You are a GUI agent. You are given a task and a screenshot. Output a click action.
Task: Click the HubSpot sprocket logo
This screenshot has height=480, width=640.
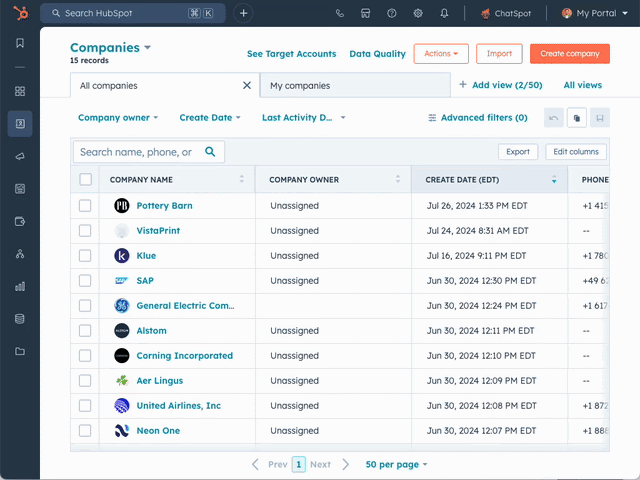click(x=19, y=13)
